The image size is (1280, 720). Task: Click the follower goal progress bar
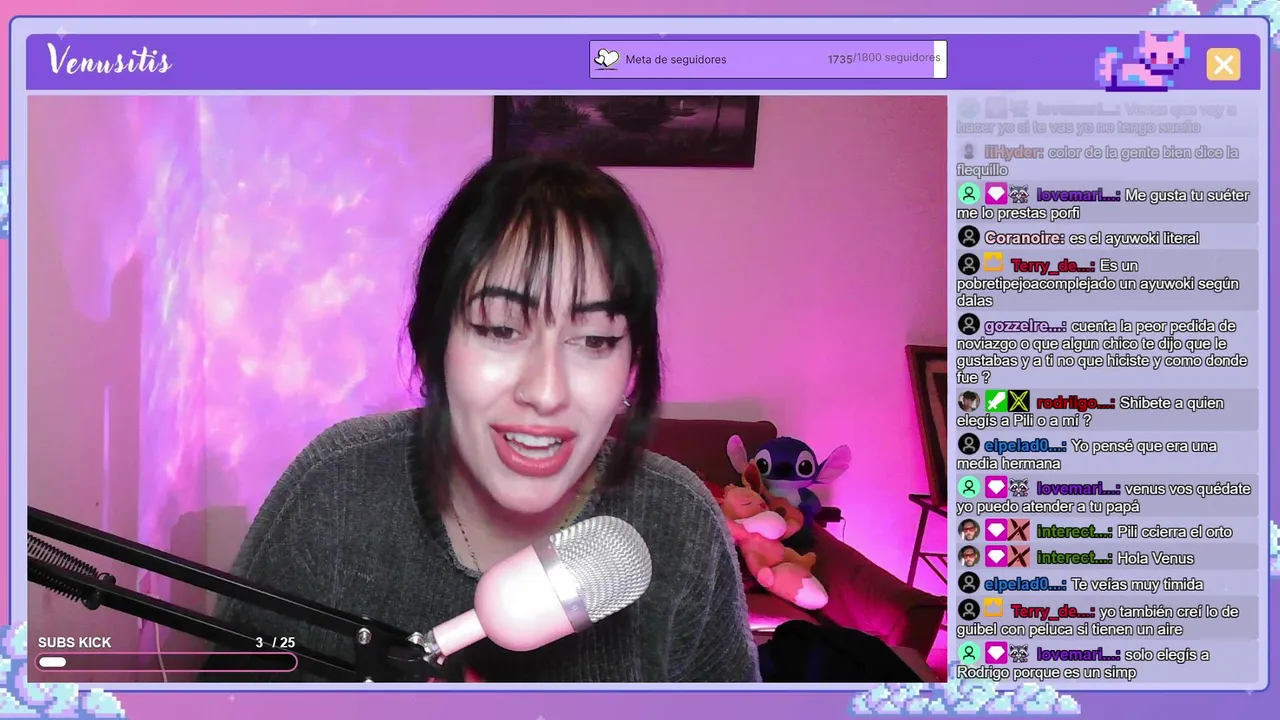(x=768, y=59)
